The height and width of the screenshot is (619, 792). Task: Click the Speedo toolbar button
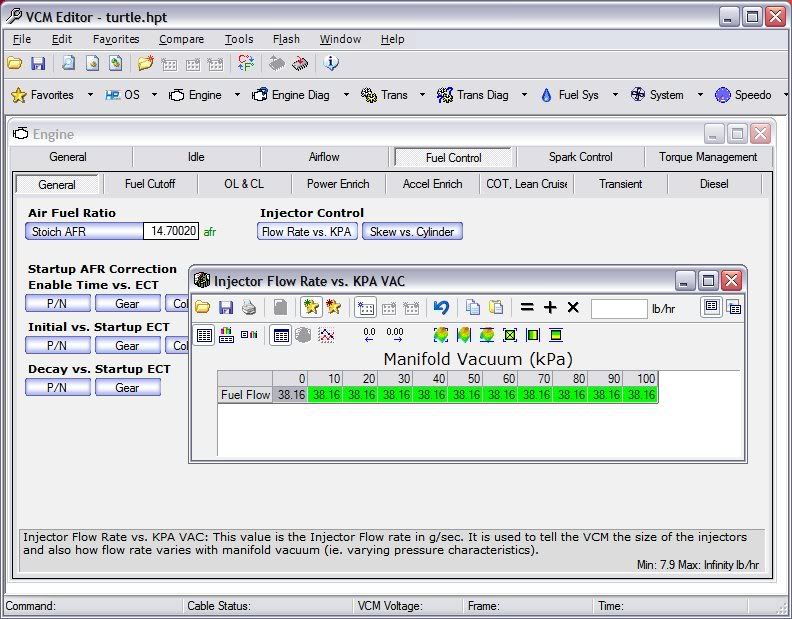click(743, 94)
